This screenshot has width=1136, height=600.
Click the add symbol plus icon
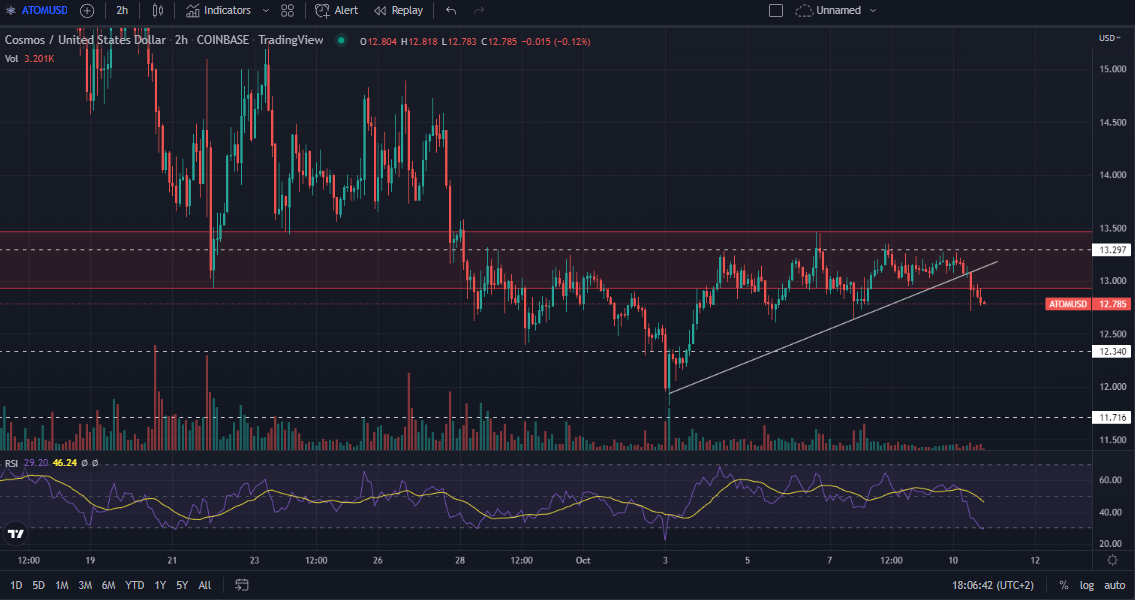pyautogui.click(x=87, y=10)
